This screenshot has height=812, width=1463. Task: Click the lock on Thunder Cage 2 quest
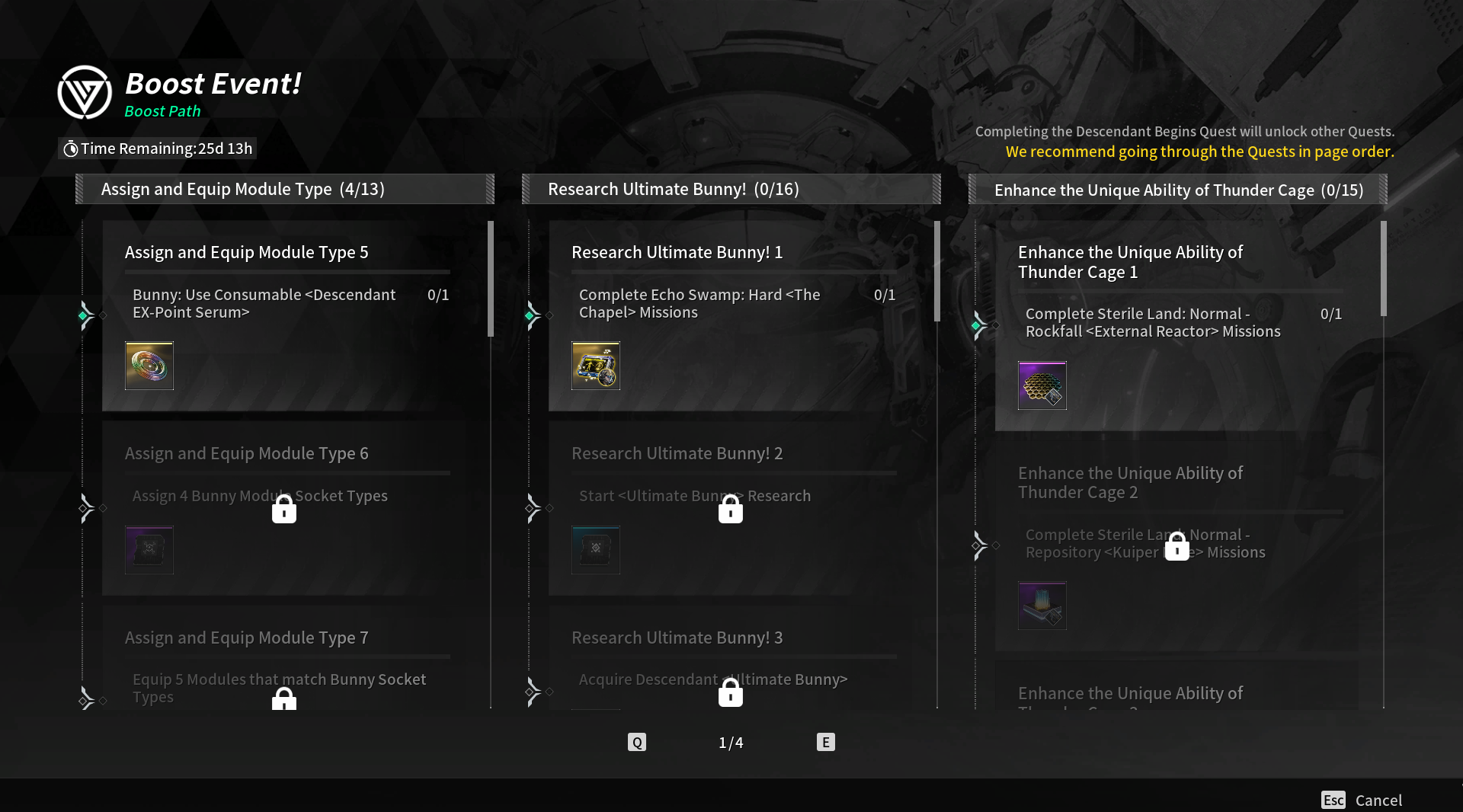(x=1177, y=545)
